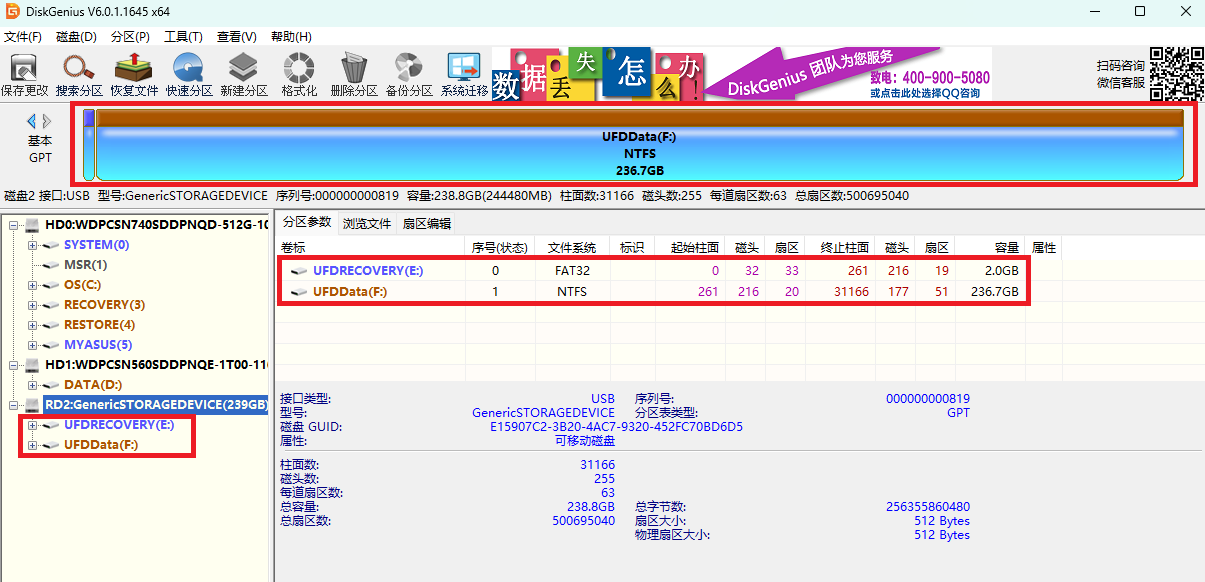Collapse the HD0 disk tree node
Viewport: 1205px width, 582px height.
(13, 225)
